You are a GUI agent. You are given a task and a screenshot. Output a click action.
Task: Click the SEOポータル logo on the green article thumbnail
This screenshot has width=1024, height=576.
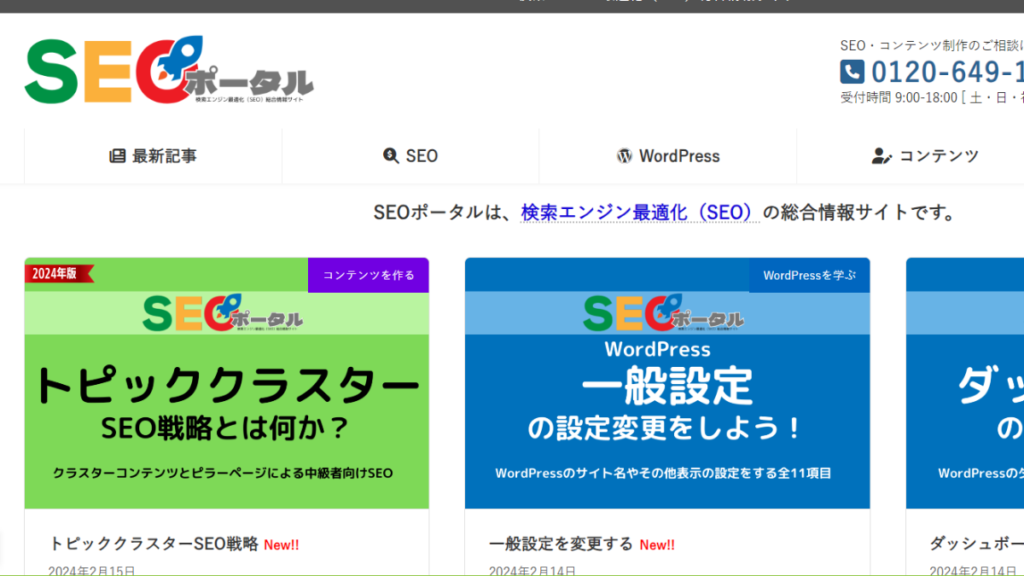225,313
